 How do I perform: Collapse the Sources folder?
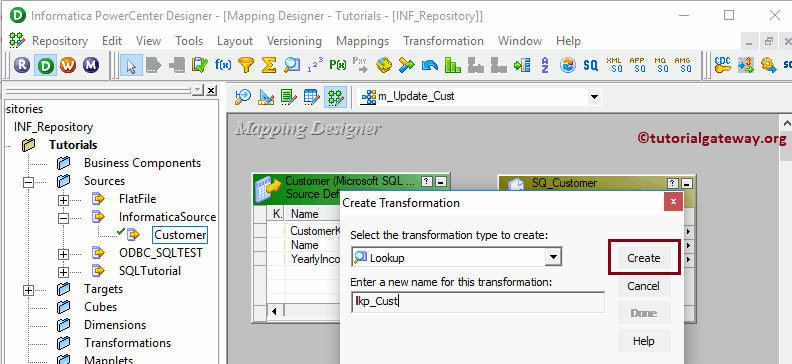[x=29, y=181]
